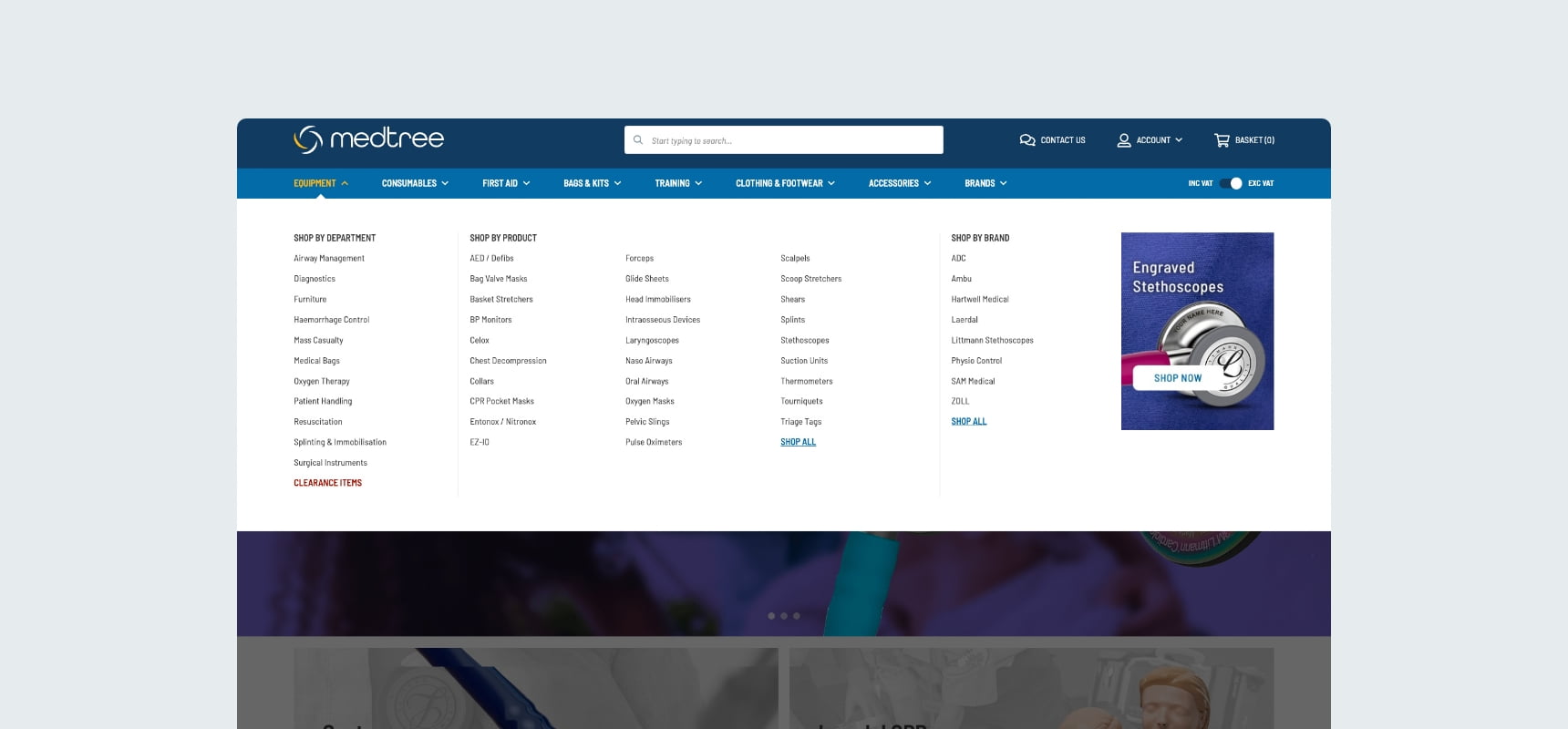Viewport: 1568px width, 729px height.
Task: Collapse the Equipment menu chevron
Action: (345, 183)
